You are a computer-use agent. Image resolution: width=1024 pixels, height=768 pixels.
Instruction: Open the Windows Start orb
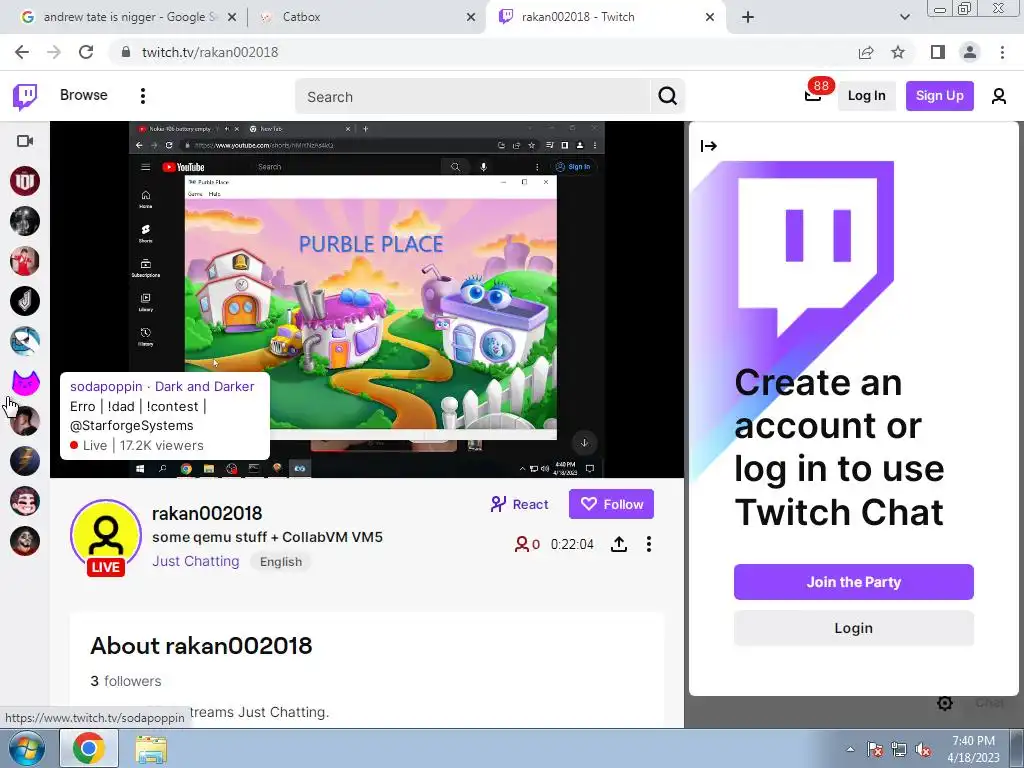point(26,748)
